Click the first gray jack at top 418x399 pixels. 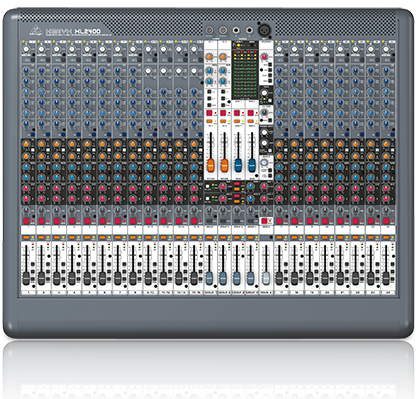[209, 30]
